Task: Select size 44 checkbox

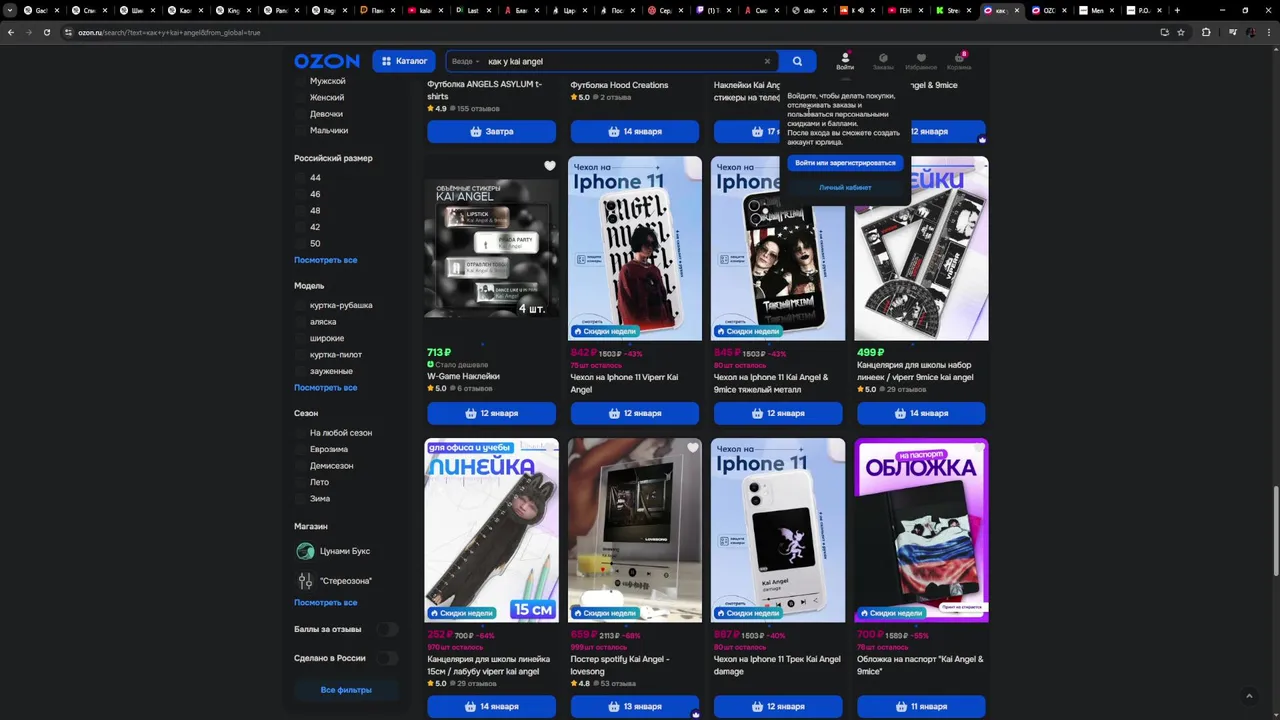Action: pos(300,178)
